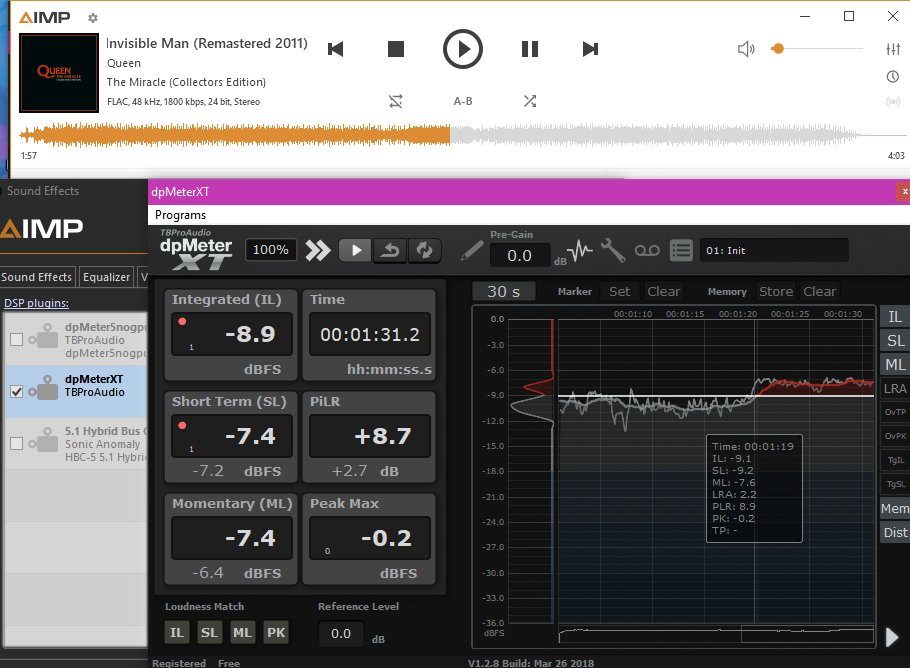
Task: Click the double chevron arrows icon
Action: point(318,251)
